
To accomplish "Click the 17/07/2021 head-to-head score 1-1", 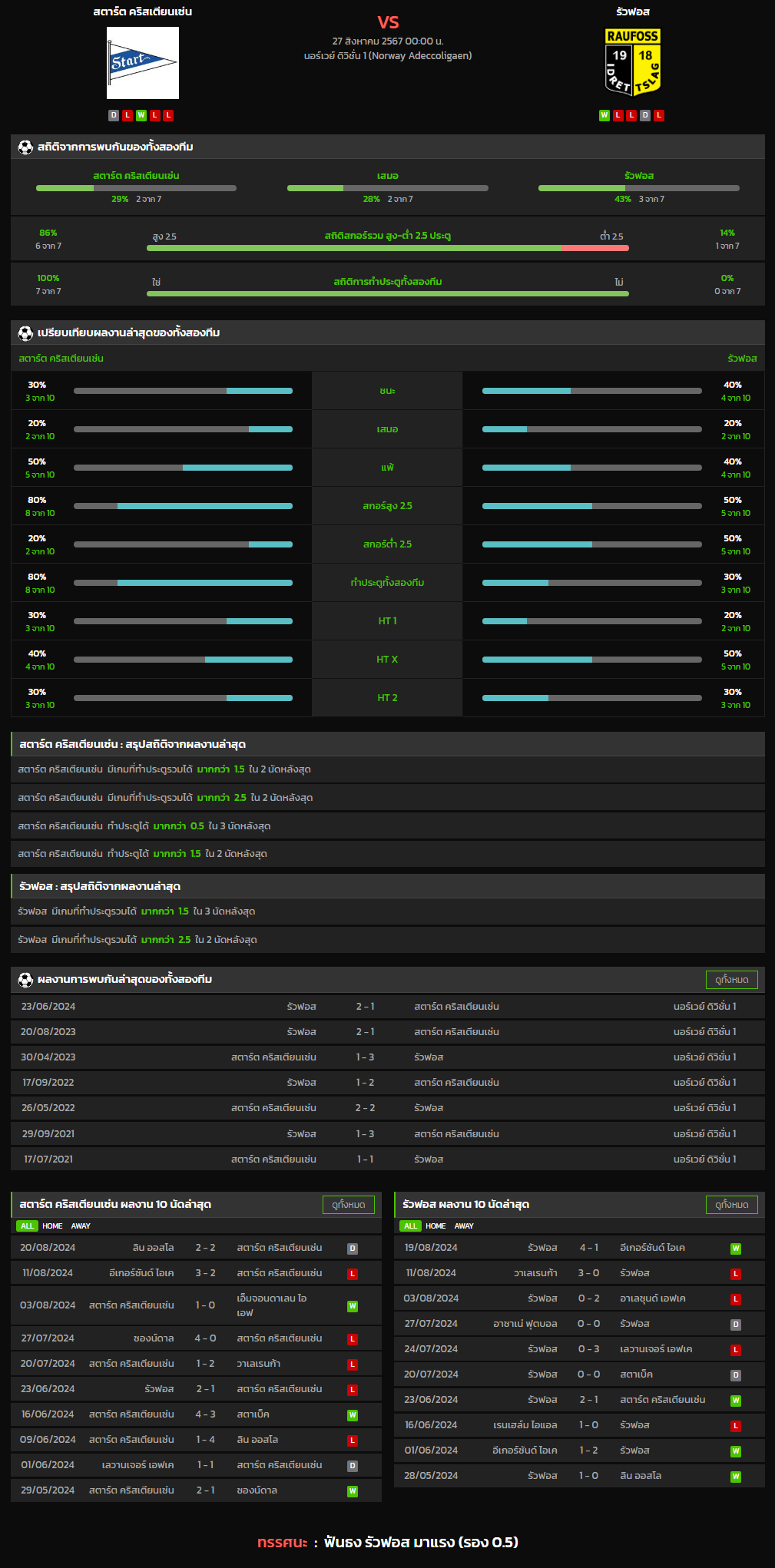I will tap(366, 1159).
